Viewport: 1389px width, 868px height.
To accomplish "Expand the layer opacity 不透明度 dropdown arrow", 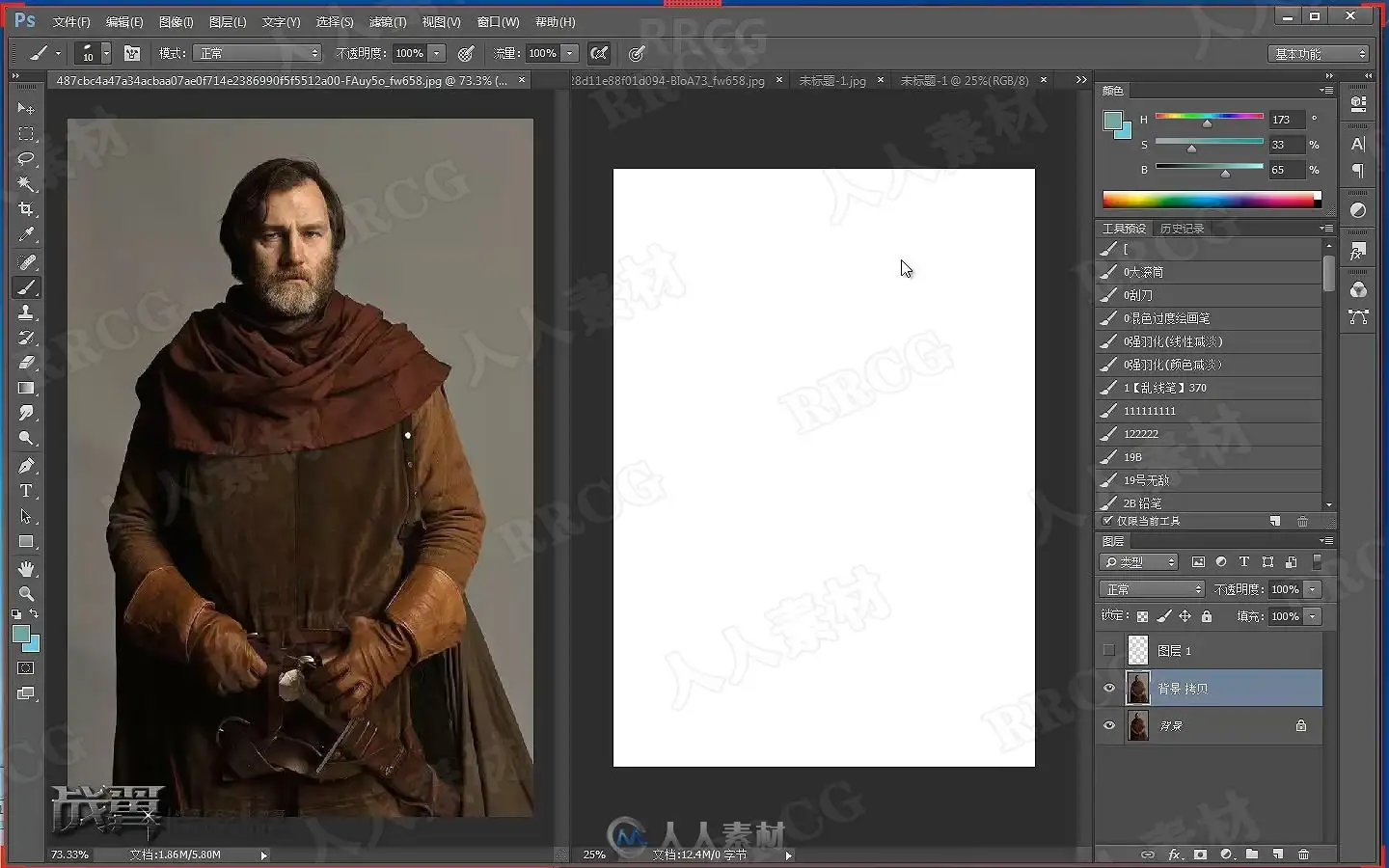I will click(x=1313, y=589).
